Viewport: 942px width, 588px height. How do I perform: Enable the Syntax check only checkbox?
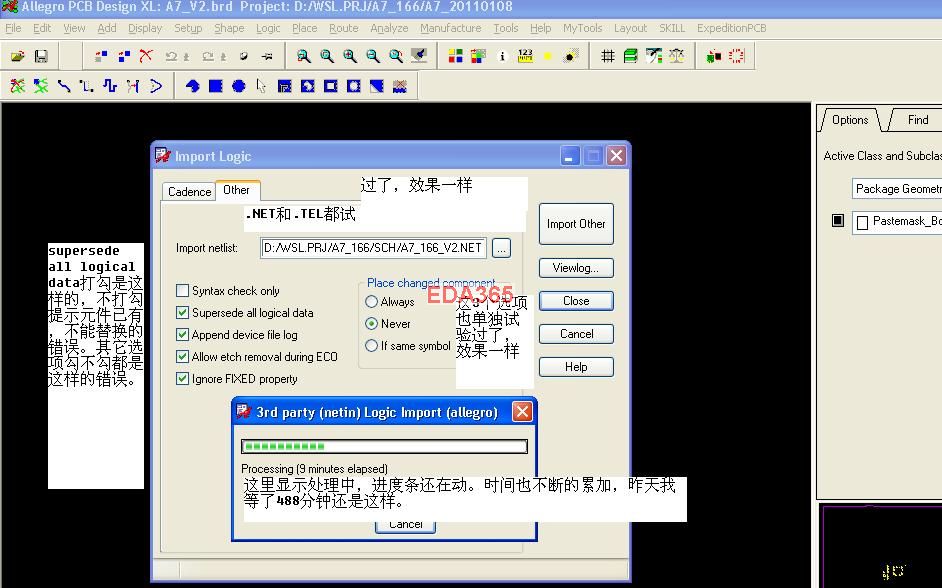coord(183,291)
